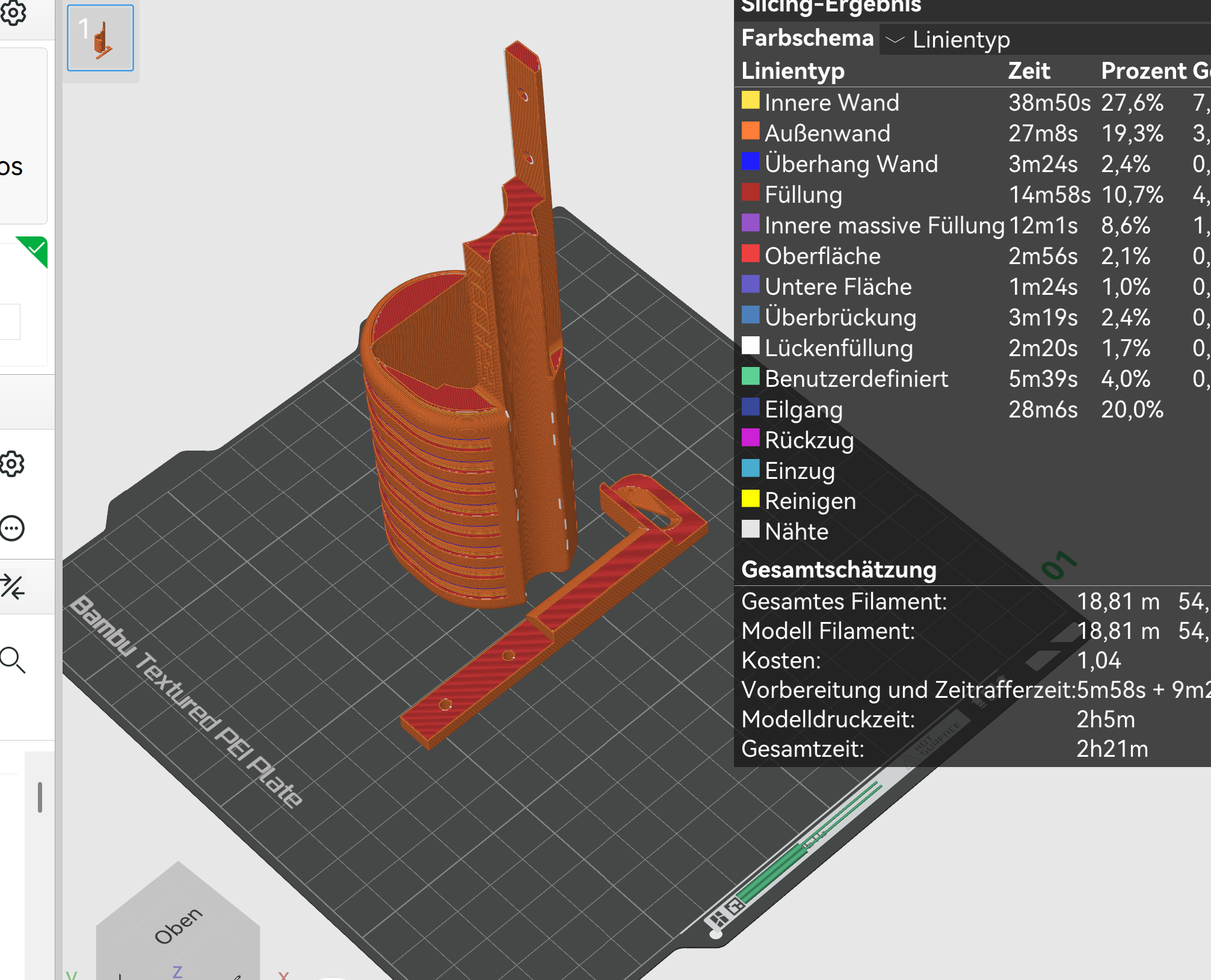Image resolution: width=1211 pixels, height=980 pixels.
Task: Open the gear settings icon in the left sidebar
Action: [x=12, y=464]
